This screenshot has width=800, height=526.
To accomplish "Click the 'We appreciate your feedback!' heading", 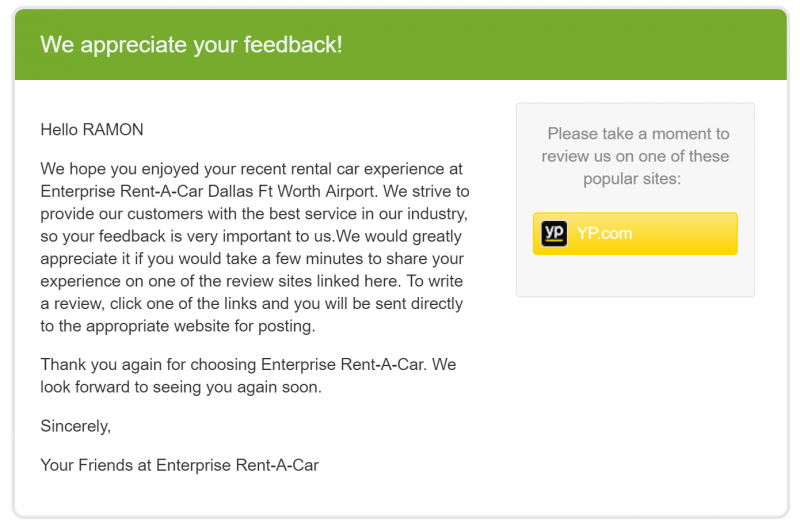I will [191, 44].
